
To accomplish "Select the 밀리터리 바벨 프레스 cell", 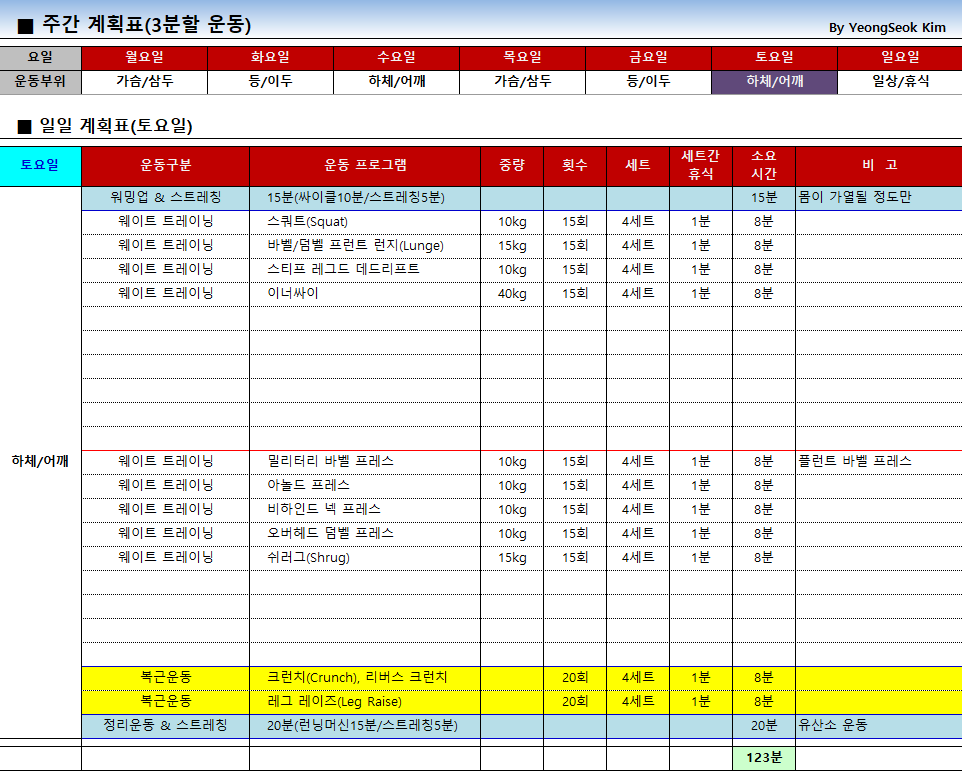I will point(365,462).
